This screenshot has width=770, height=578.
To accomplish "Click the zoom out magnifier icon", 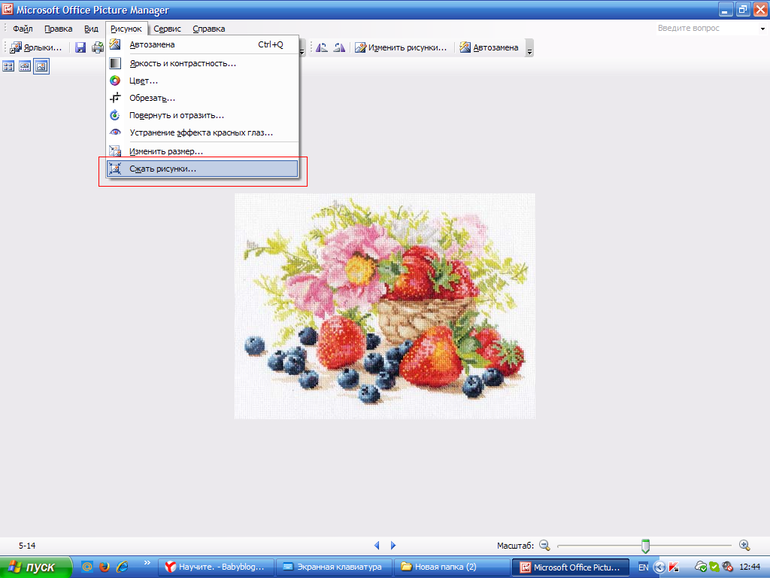I will click(x=545, y=545).
